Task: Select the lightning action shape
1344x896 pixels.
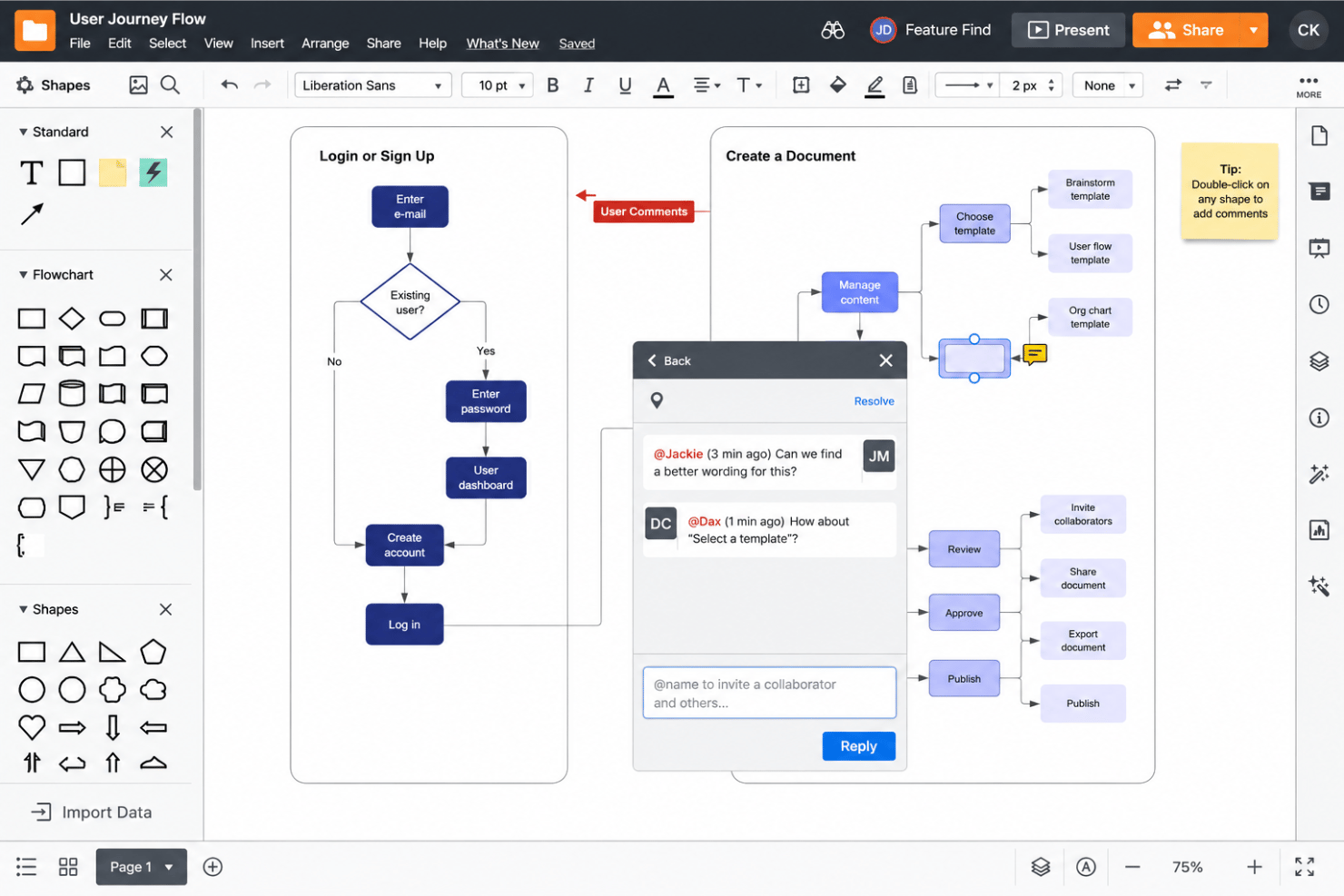Action: [153, 172]
